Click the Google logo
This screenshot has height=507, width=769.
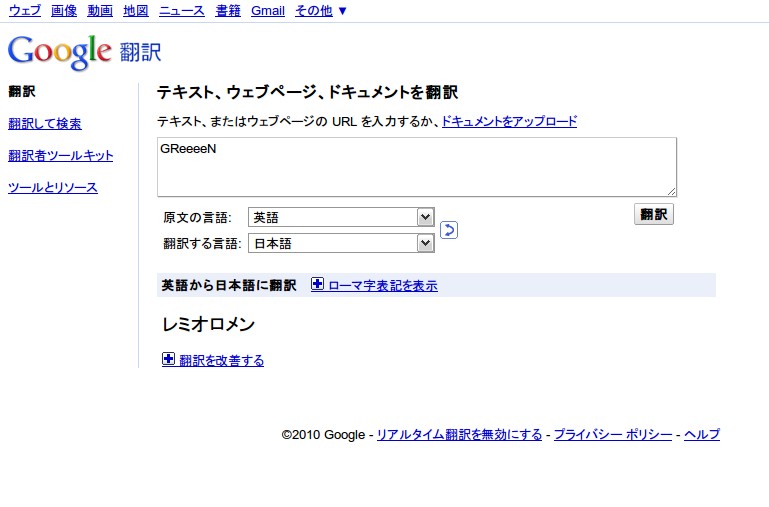point(60,52)
